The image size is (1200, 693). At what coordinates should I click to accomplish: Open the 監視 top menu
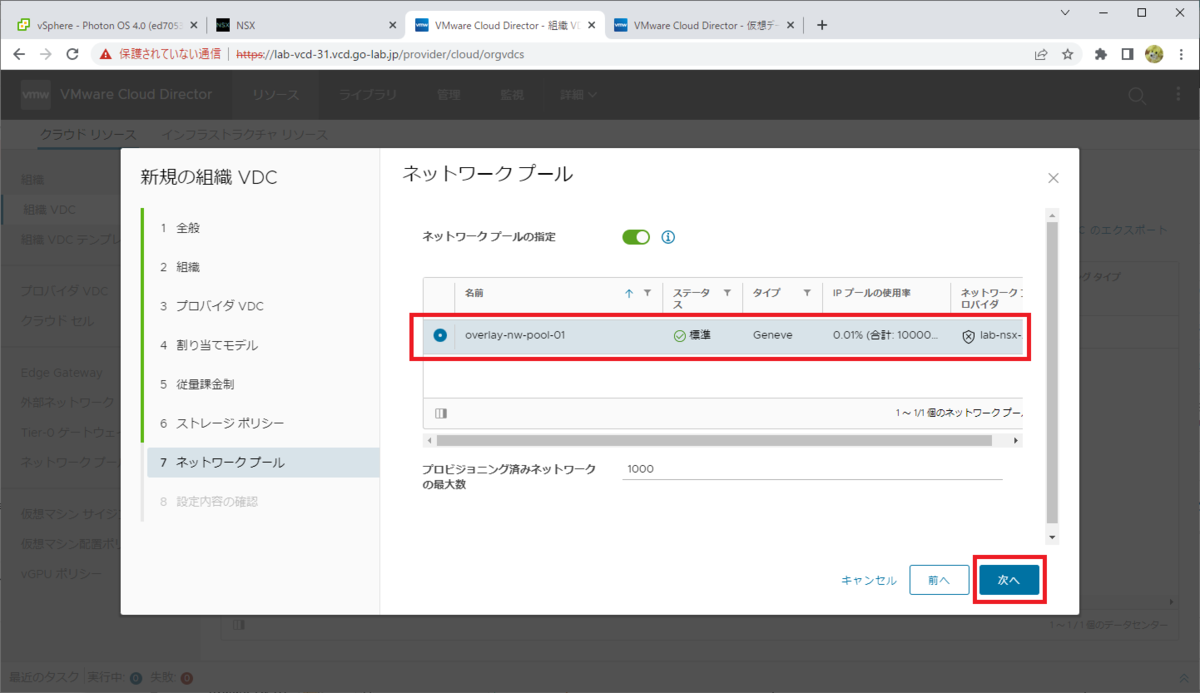click(511, 95)
